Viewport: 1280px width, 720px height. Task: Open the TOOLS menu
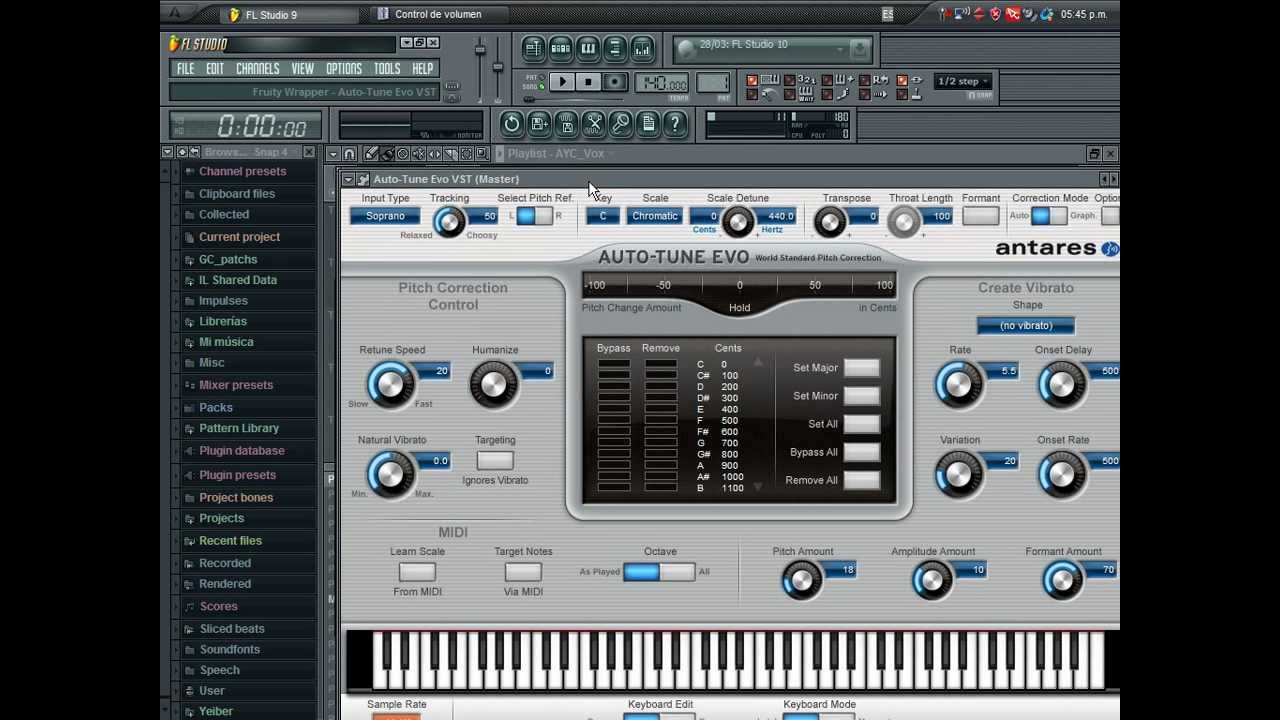387,69
